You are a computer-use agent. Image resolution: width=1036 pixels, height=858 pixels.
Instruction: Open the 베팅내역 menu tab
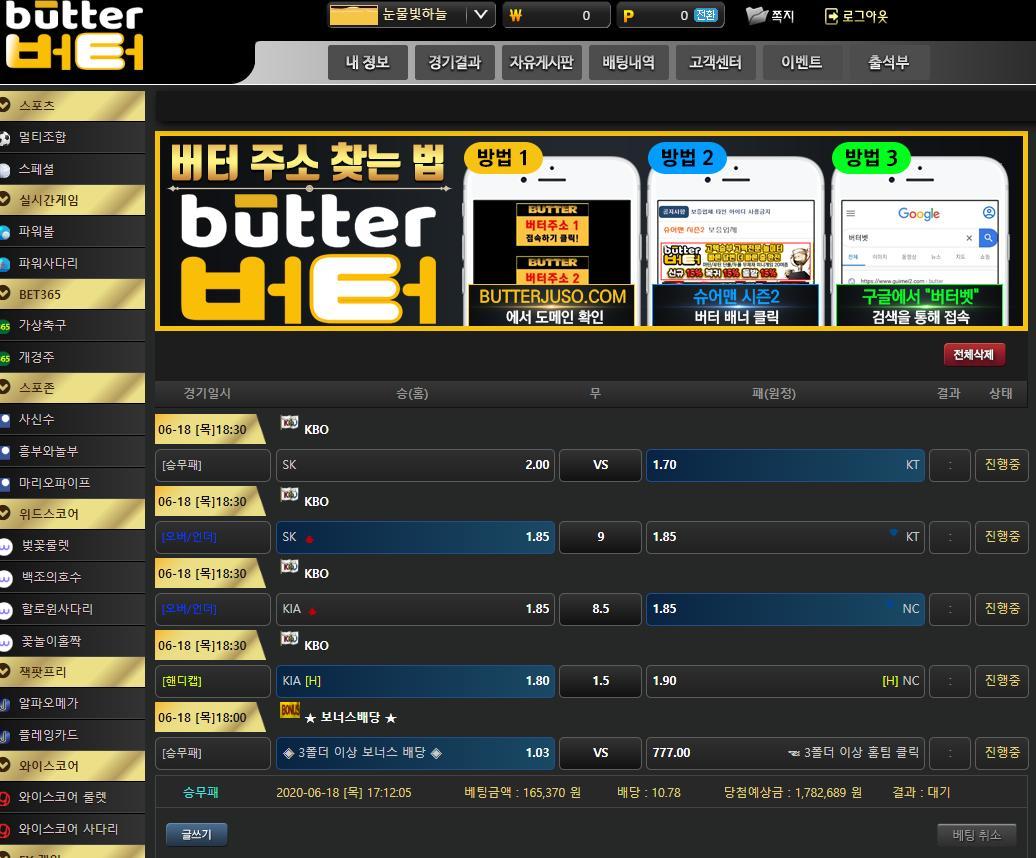(x=628, y=62)
